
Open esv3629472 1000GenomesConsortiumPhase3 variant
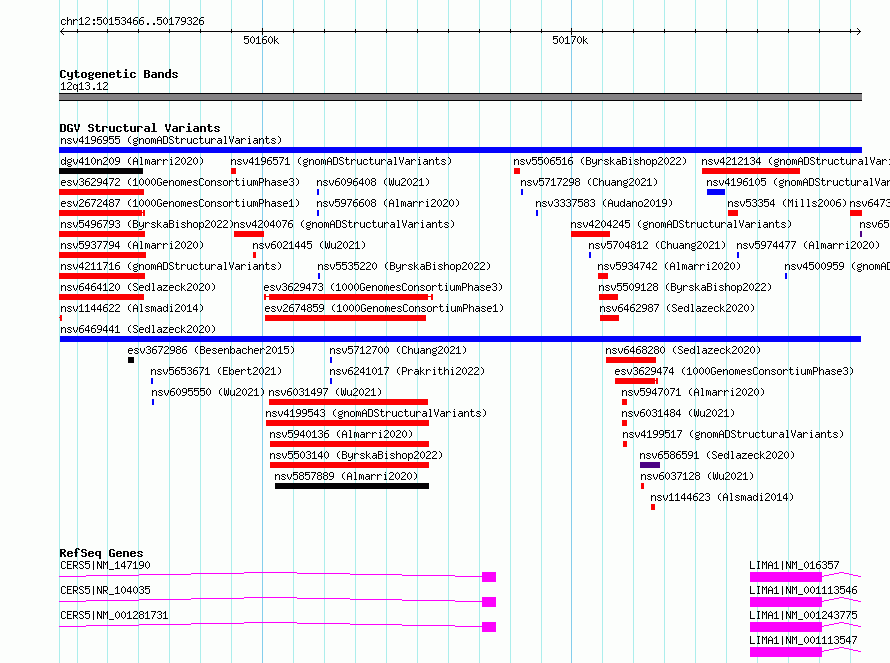[x=180, y=182]
